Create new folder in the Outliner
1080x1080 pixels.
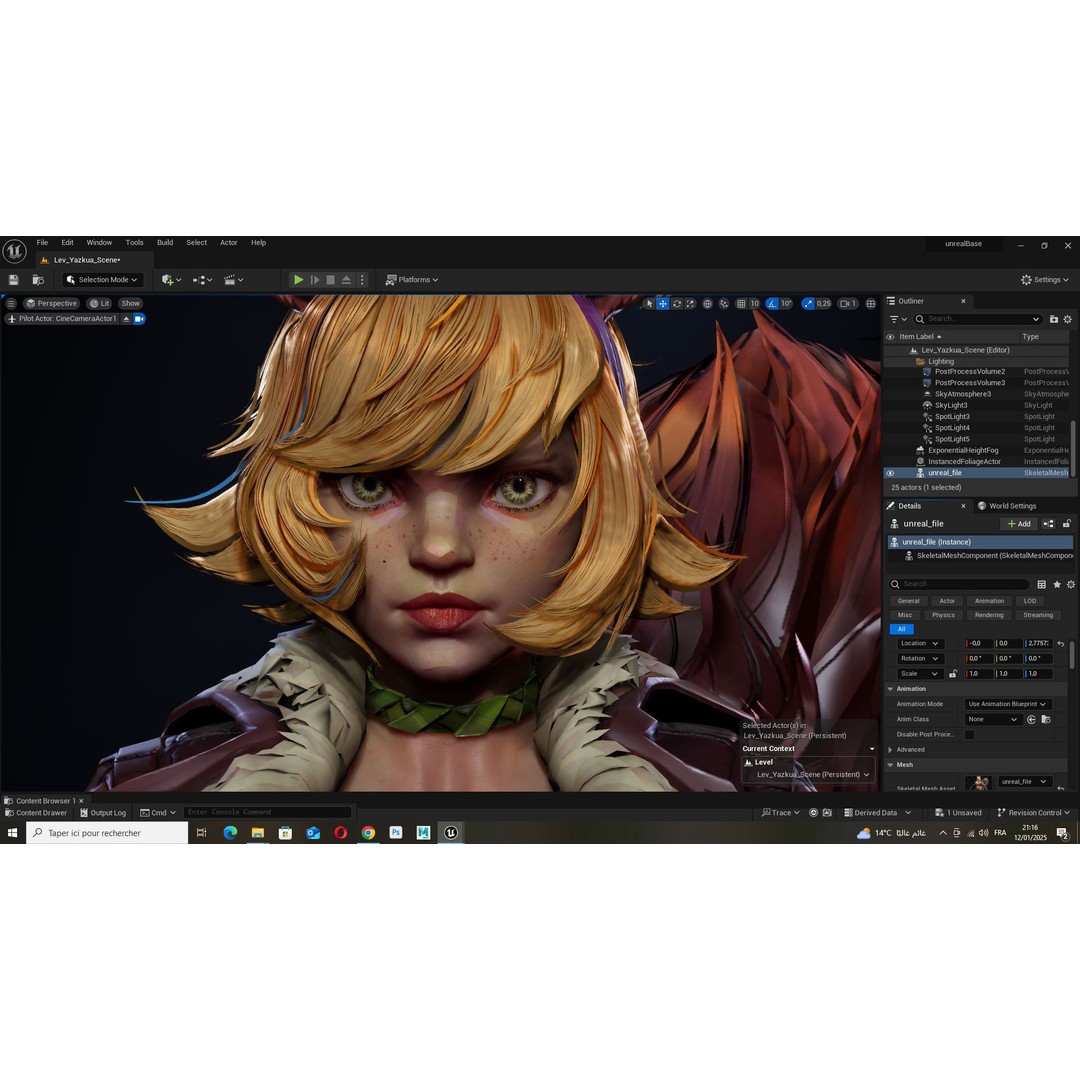1054,319
